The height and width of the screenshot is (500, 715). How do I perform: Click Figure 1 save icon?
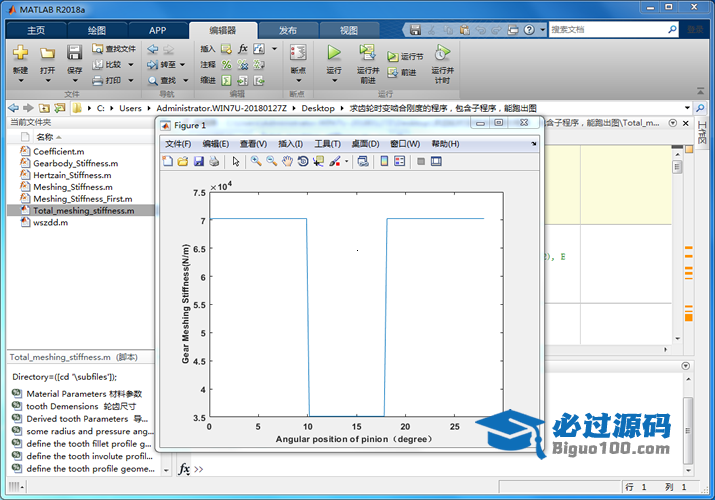click(x=198, y=161)
